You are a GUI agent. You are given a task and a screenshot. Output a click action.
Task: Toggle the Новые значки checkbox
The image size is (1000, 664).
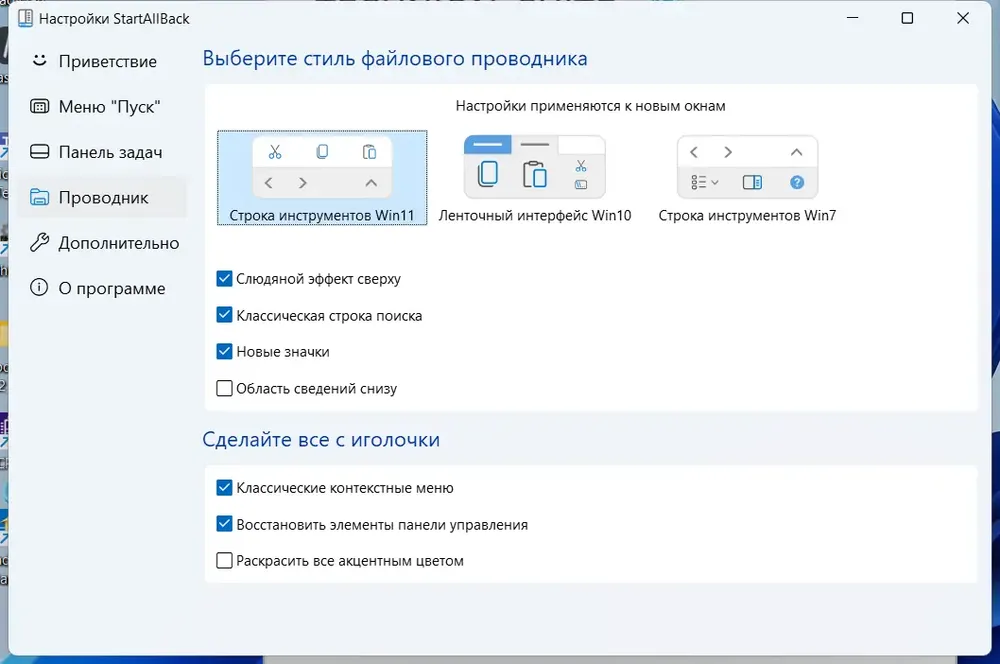click(224, 351)
